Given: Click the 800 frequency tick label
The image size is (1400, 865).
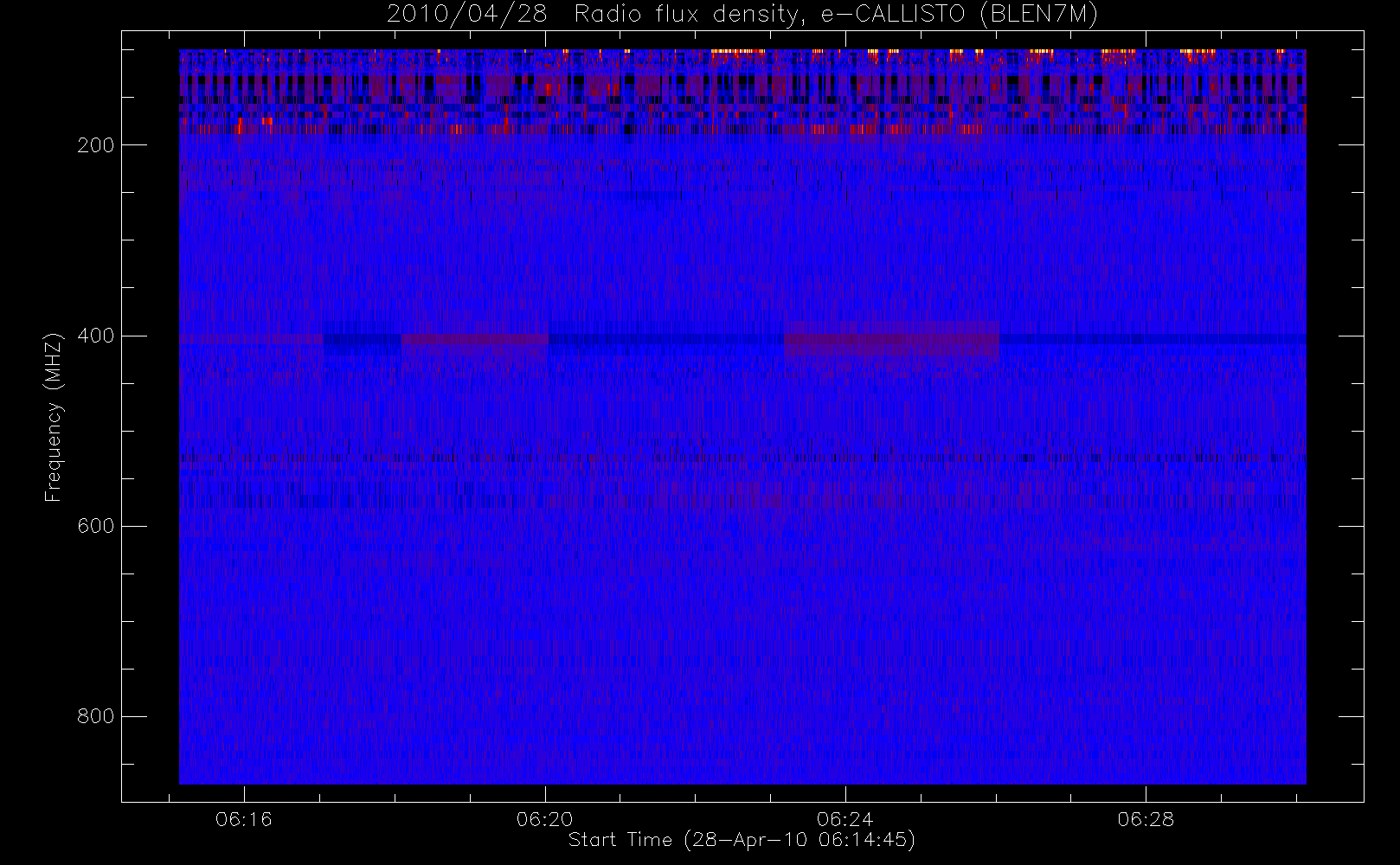Looking at the screenshot, I should (95, 716).
